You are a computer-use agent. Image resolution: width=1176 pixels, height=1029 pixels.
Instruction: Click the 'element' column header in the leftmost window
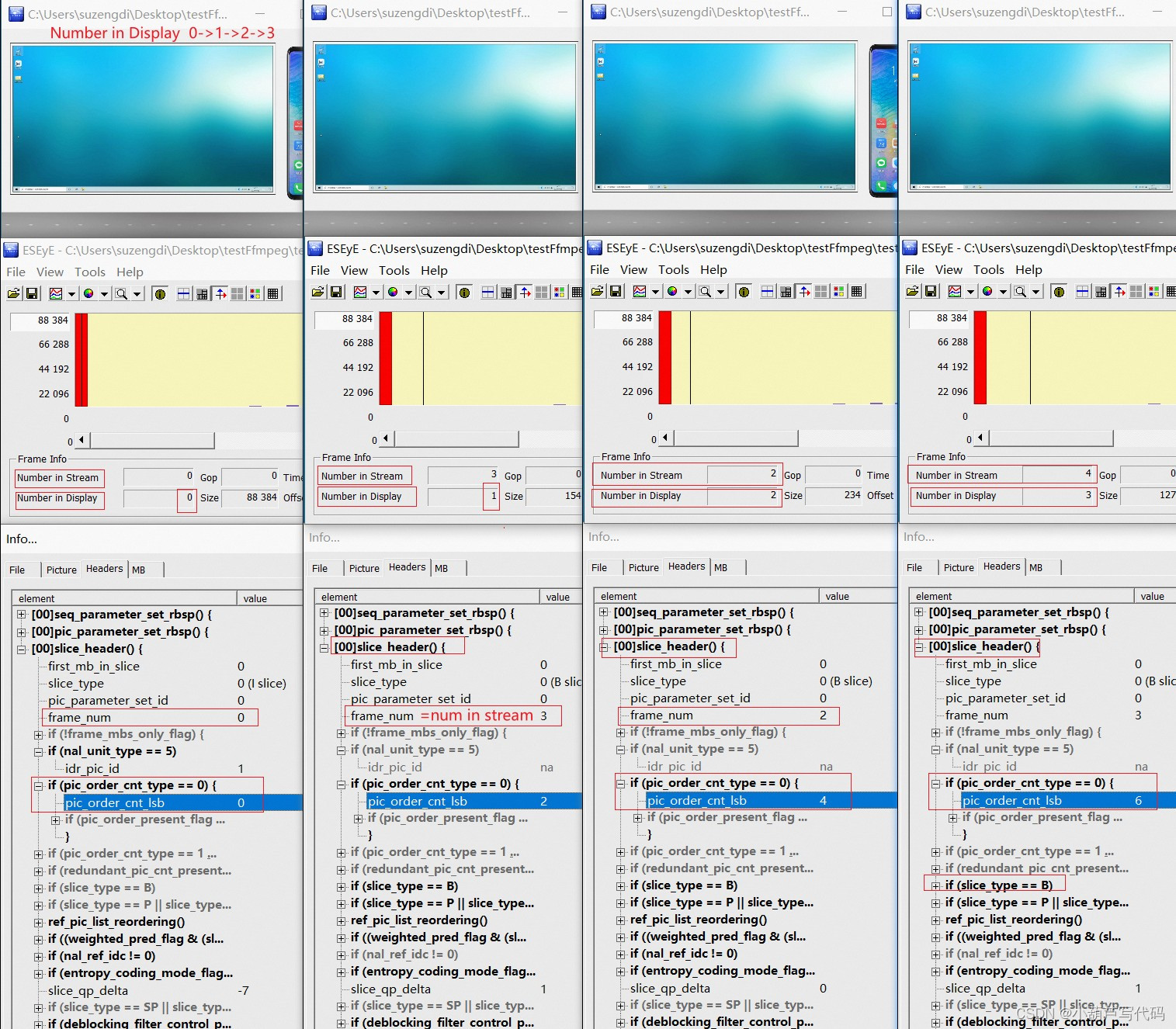124,598
